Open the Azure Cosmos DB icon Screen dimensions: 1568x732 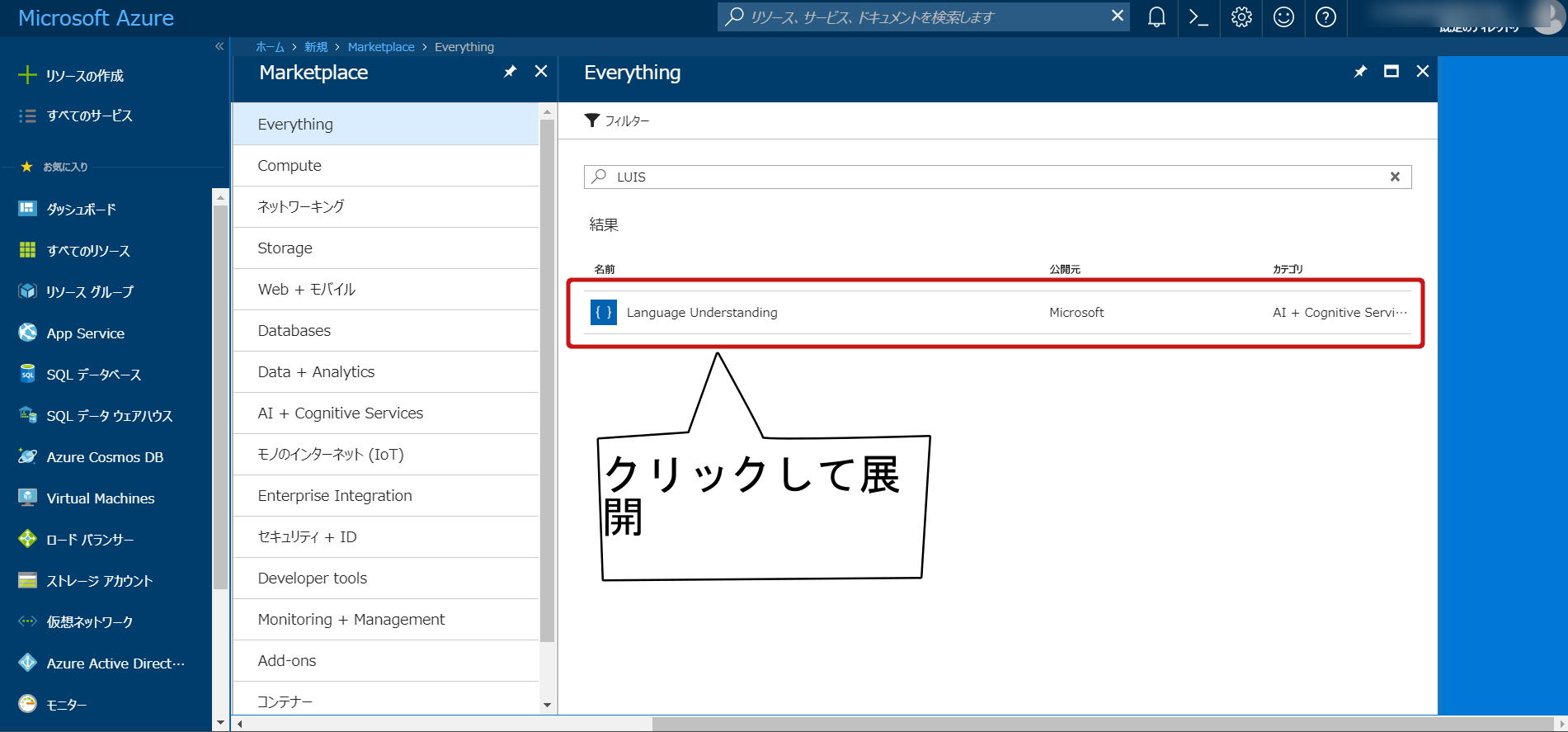coord(27,456)
